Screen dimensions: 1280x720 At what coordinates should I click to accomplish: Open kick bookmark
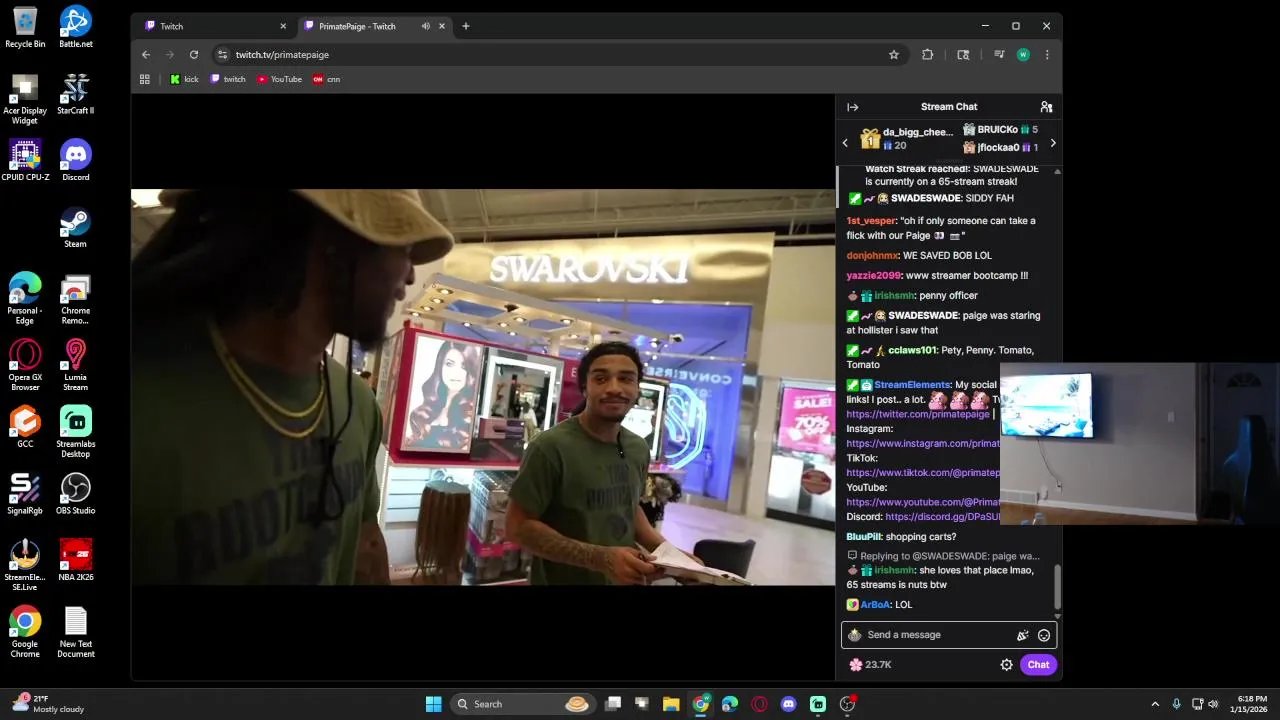[184, 79]
